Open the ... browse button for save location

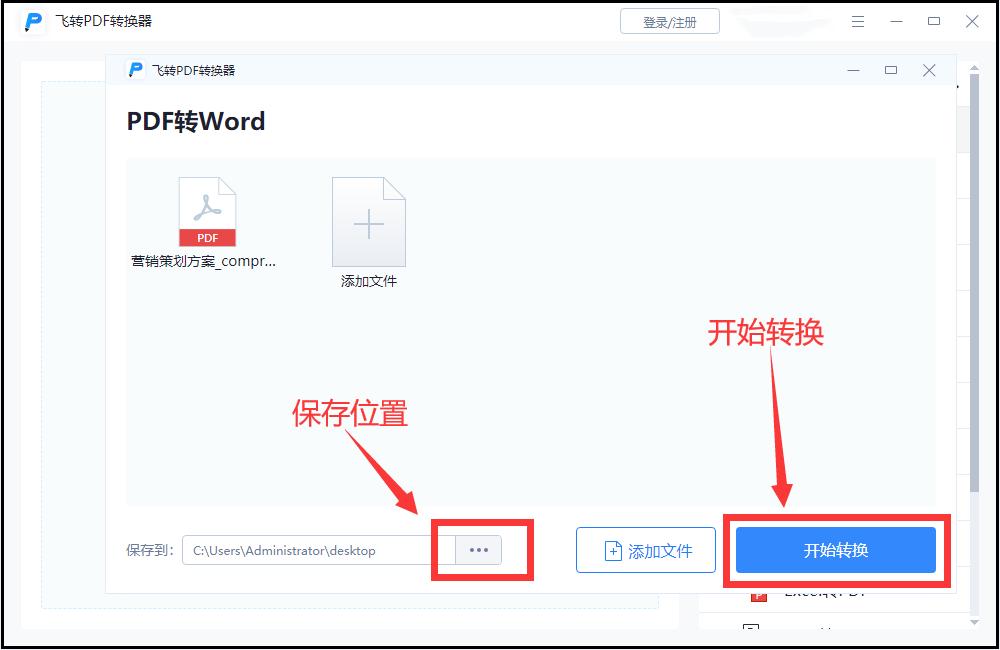coord(478,549)
